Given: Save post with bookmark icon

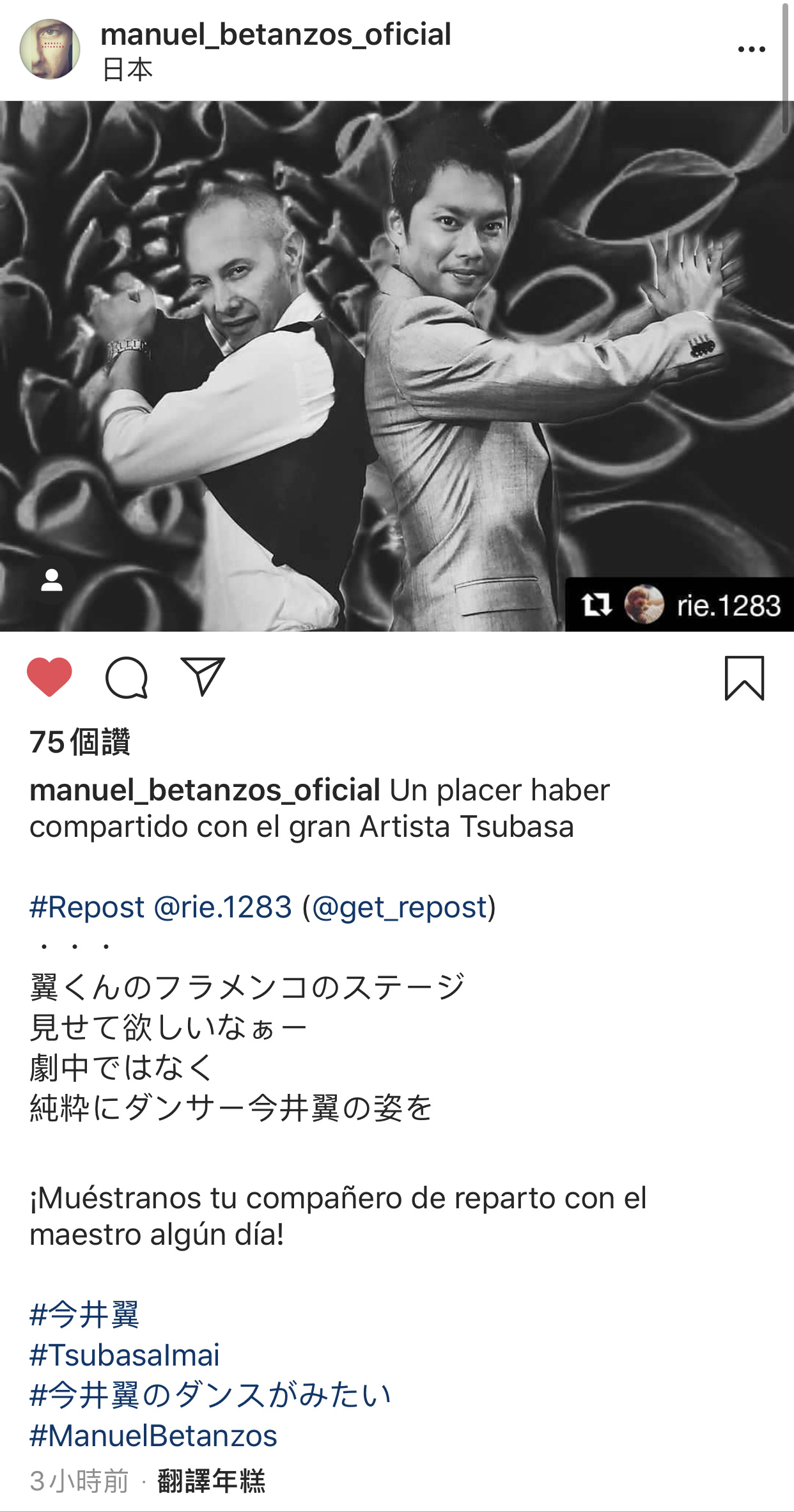Looking at the screenshot, I should click(744, 678).
